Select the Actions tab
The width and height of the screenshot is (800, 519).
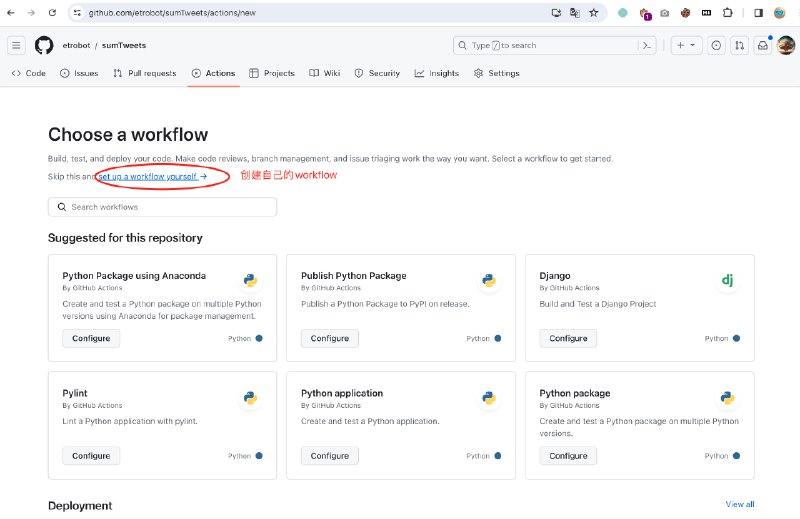(x=213, y=73)
